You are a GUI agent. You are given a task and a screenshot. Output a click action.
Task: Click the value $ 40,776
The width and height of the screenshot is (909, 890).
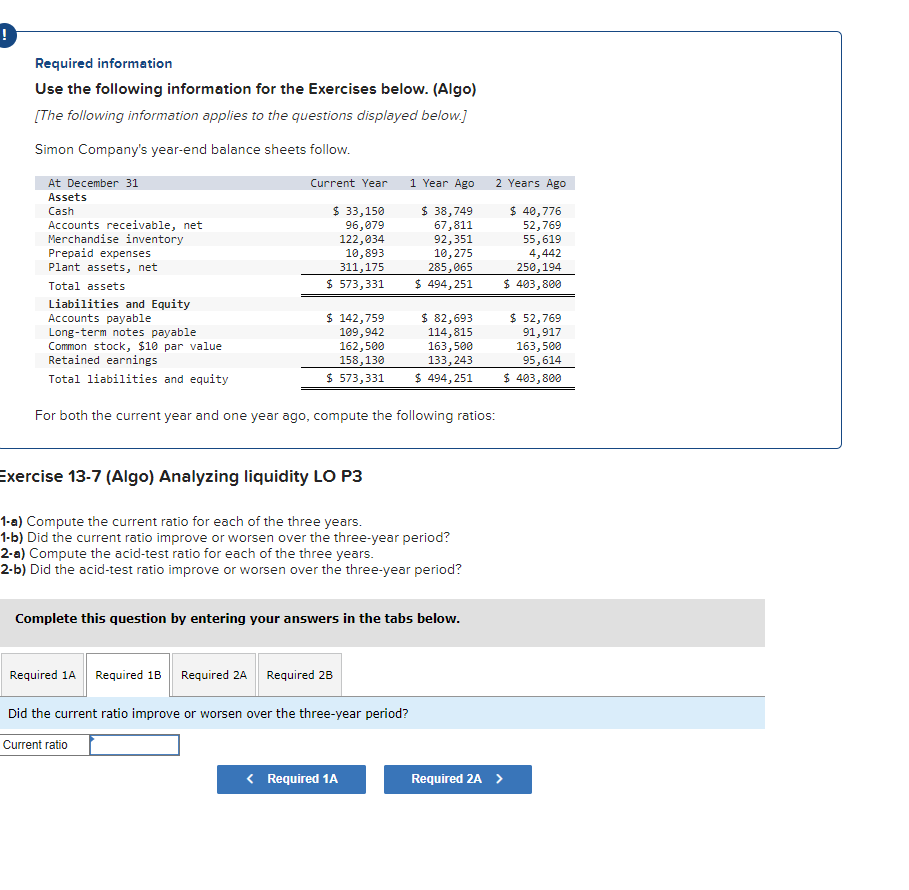(x=536, y=211)
